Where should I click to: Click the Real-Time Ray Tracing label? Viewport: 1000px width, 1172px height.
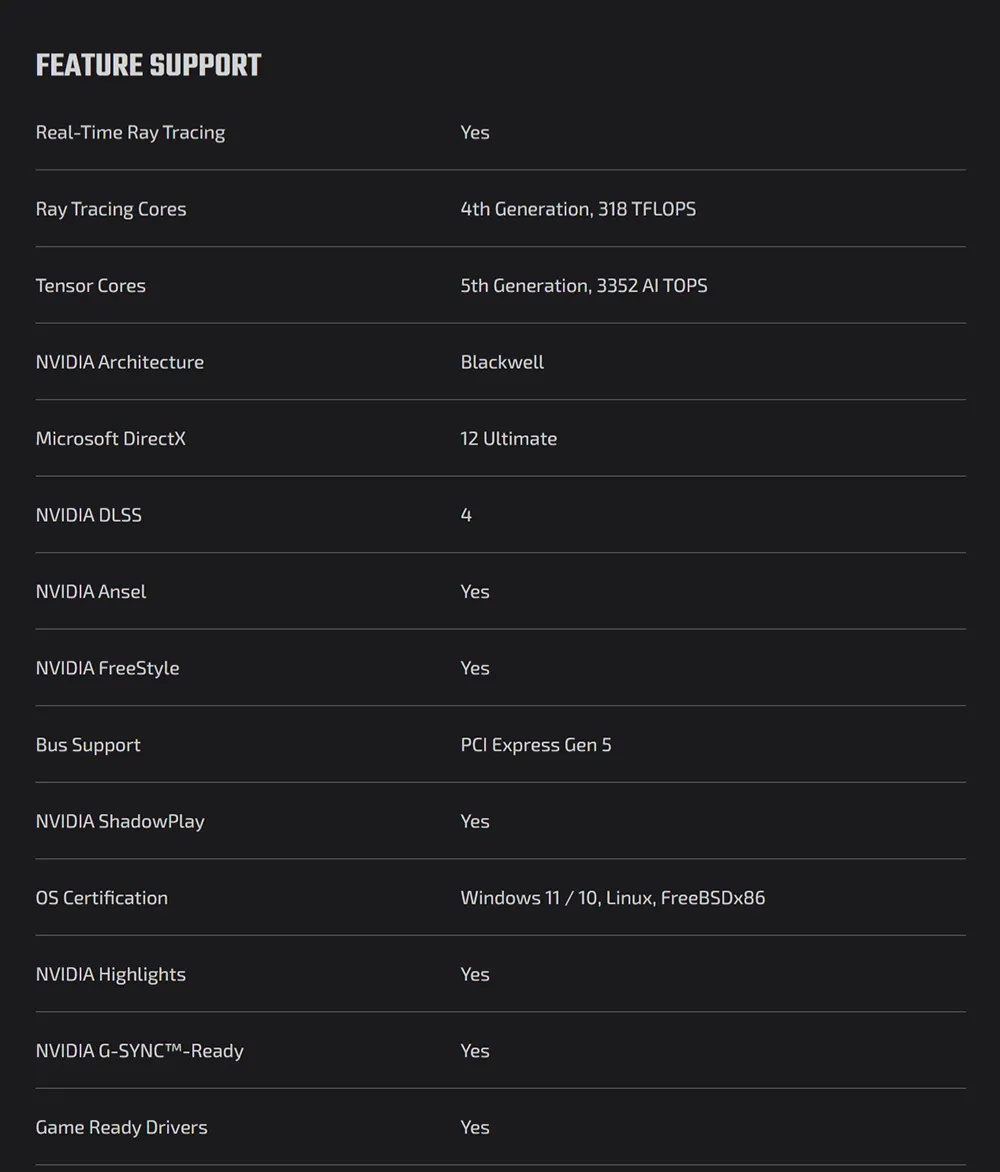tap(130, 132)
